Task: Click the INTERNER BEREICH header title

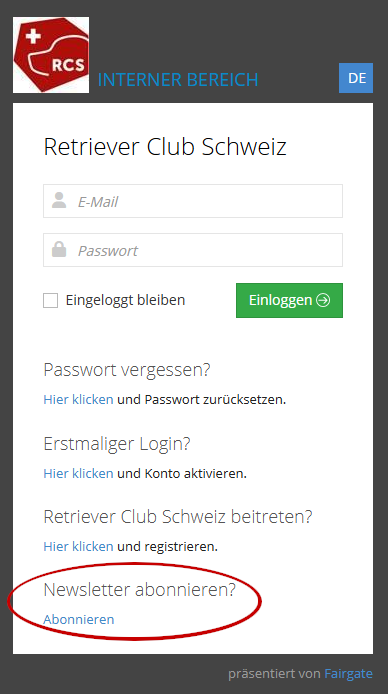Action: (178, 80)
